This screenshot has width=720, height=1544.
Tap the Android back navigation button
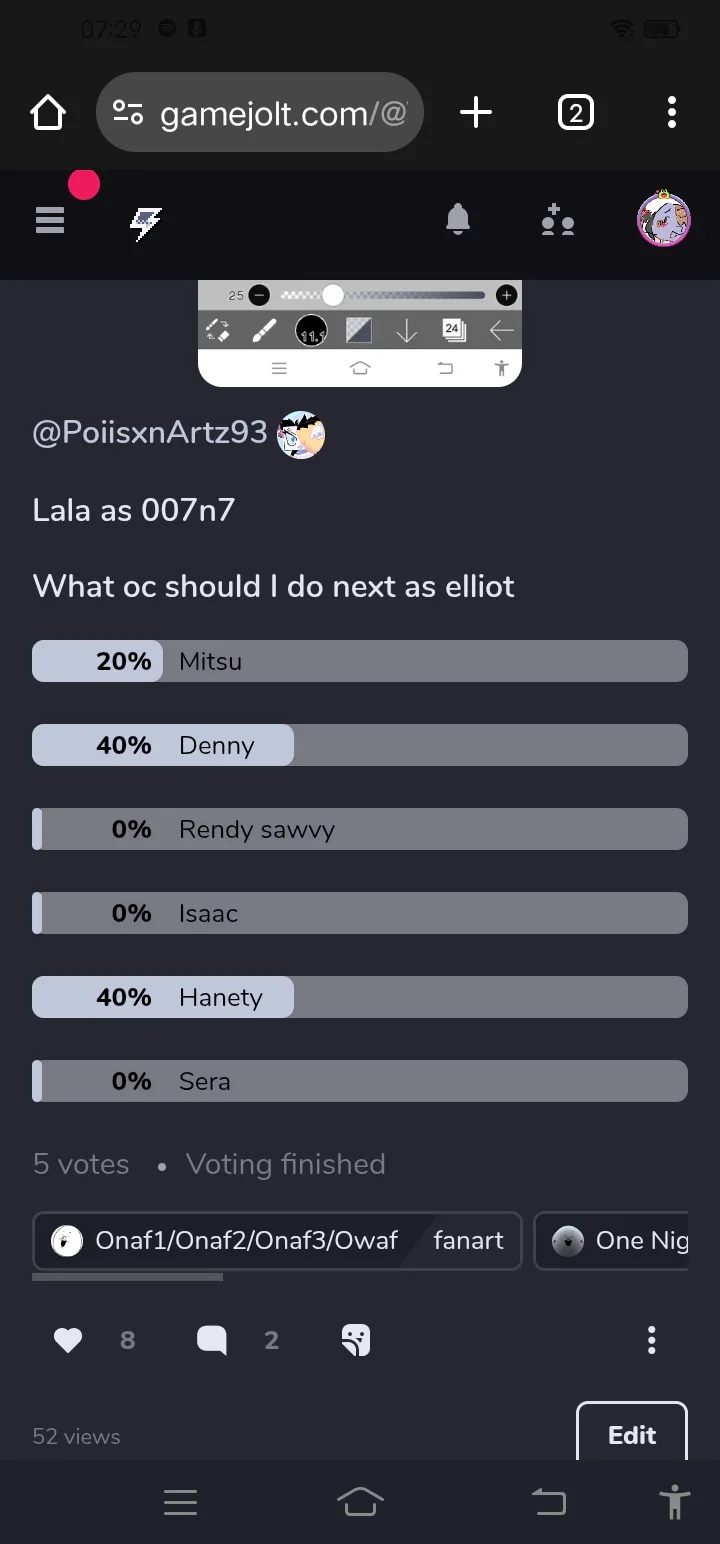pos(548,1502)
